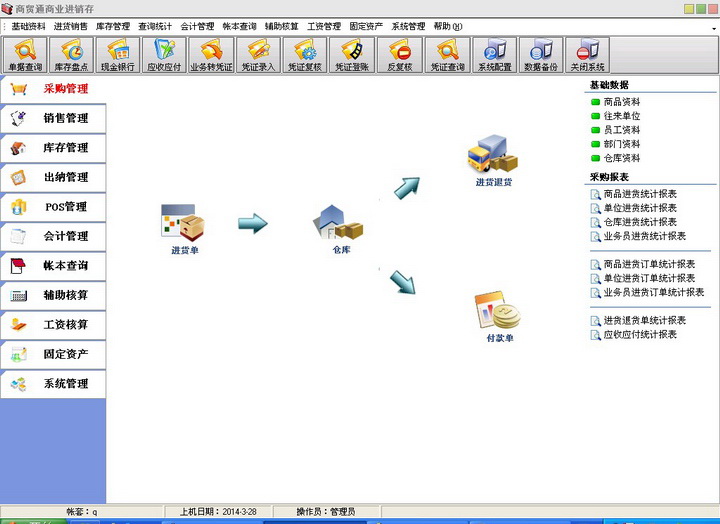Open the 库存盘点 toolbar icon
The width and height of the screenshot is (720, 524).
[71, 55]
